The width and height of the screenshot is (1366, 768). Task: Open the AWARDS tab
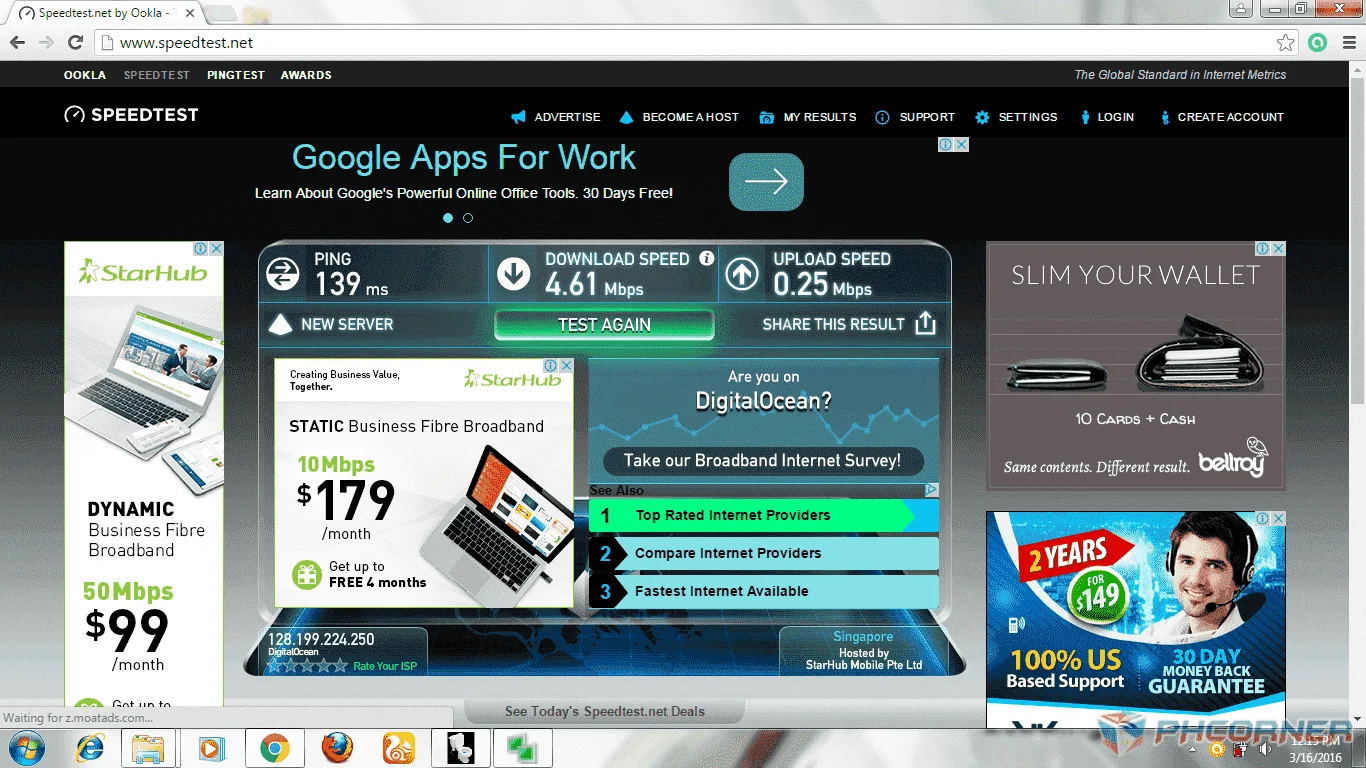(x=306, y=75)
